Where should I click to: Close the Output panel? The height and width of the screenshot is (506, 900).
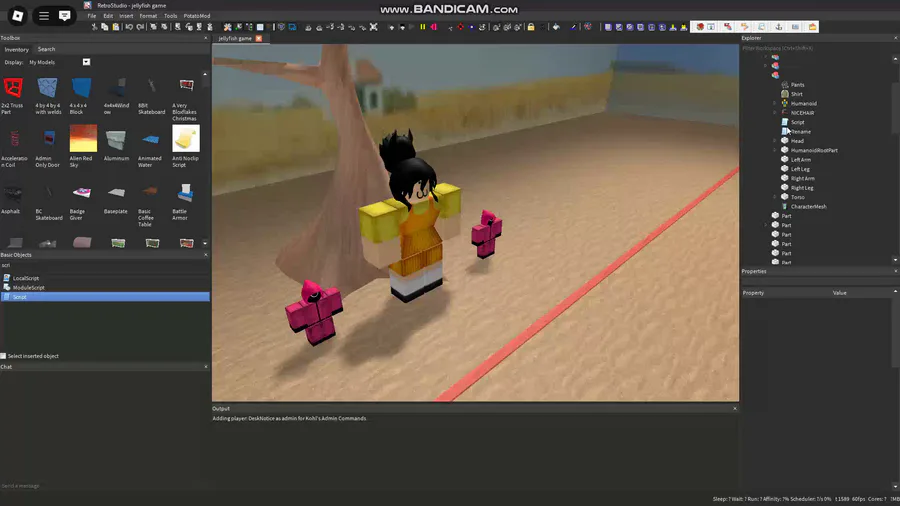735,408
